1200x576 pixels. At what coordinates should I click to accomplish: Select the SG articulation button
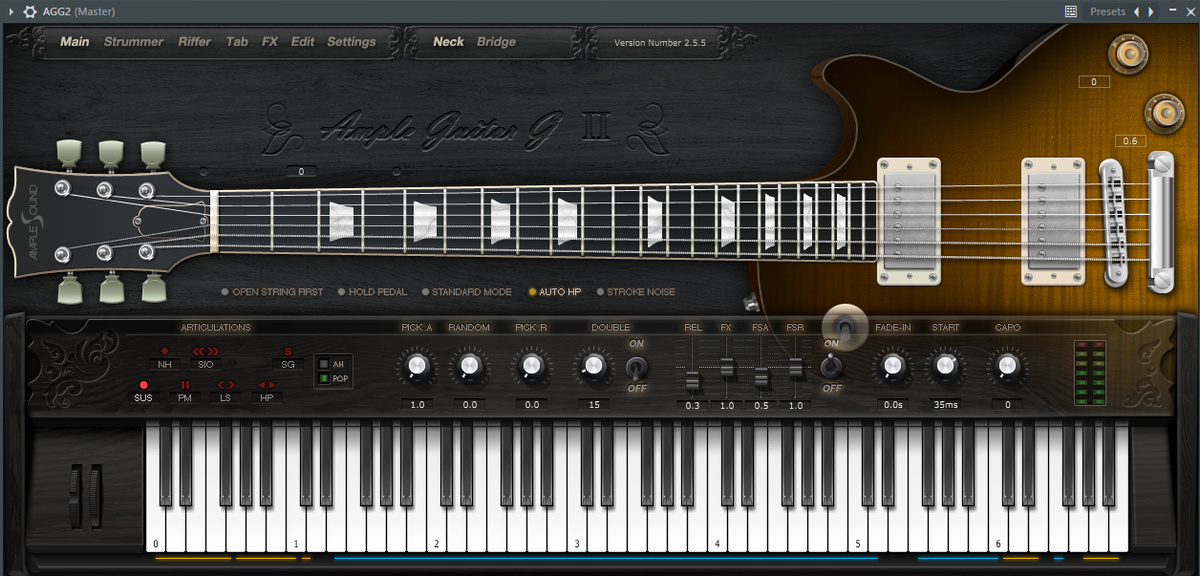288,365
